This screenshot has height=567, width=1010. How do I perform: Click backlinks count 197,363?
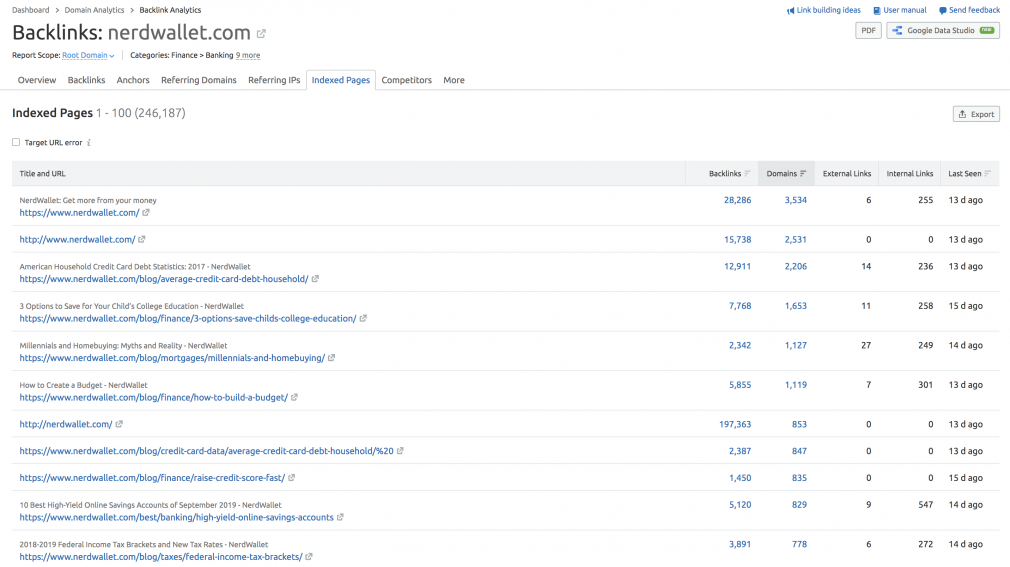click(x=735, y=424)
